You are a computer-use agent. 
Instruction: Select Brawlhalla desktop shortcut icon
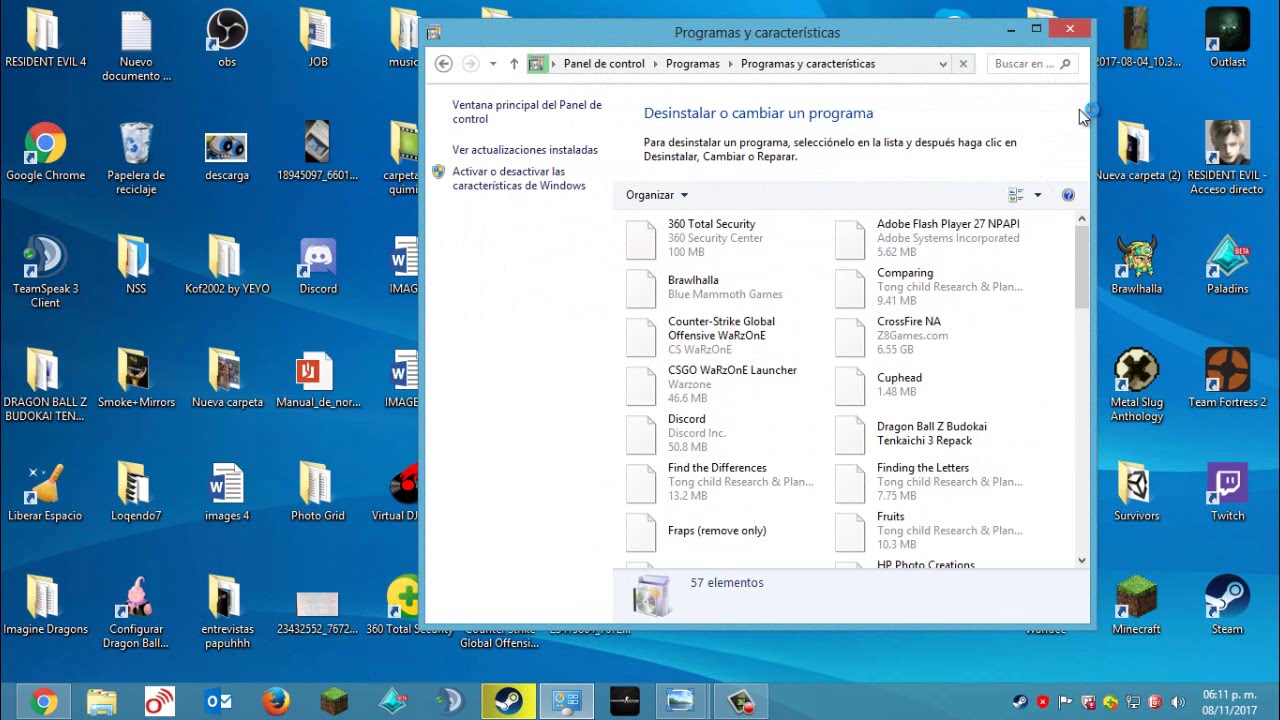click(1137, 266)
